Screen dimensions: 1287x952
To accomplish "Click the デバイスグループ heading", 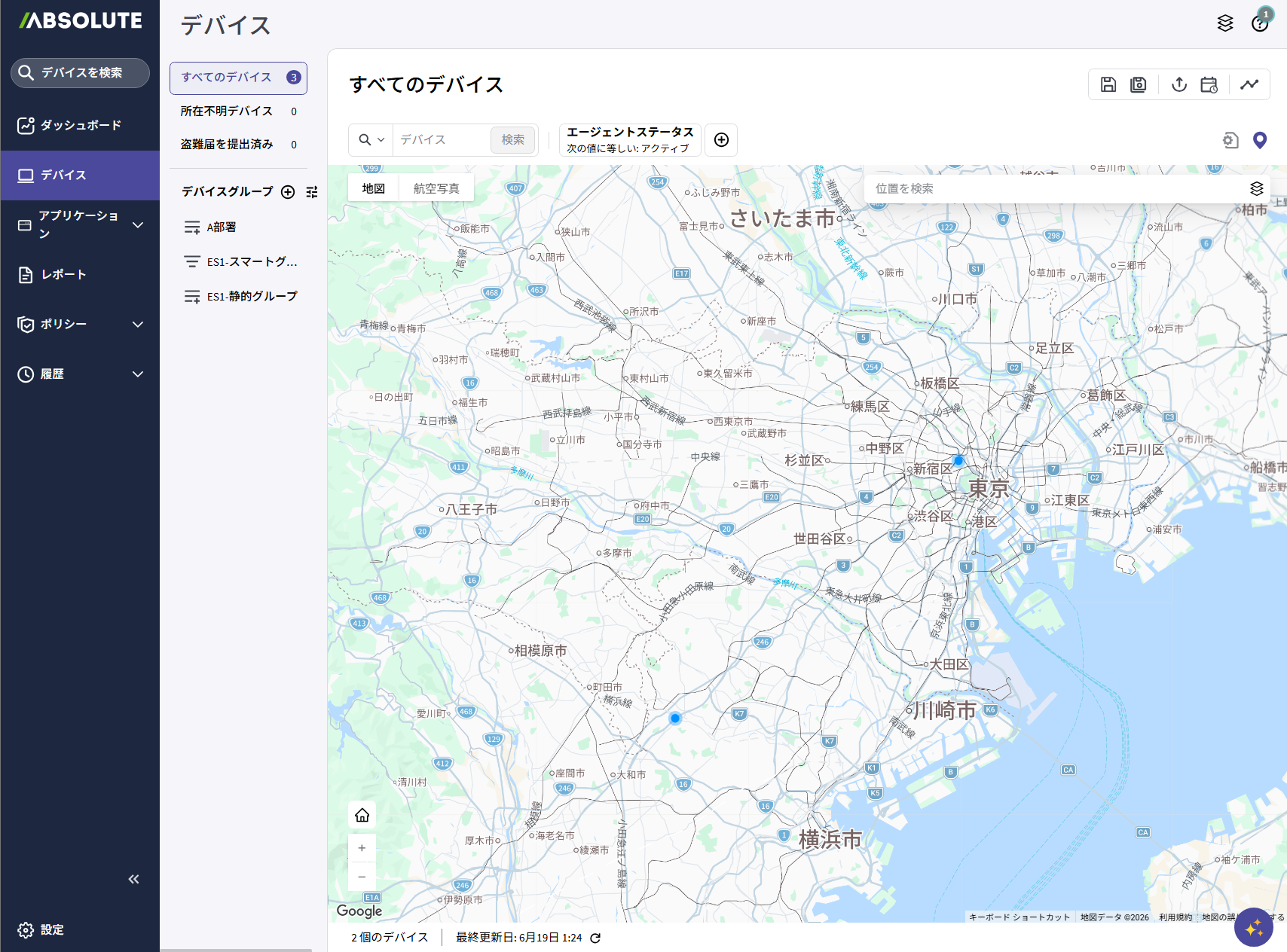I will pyautogui.click(x=228, y=192).
